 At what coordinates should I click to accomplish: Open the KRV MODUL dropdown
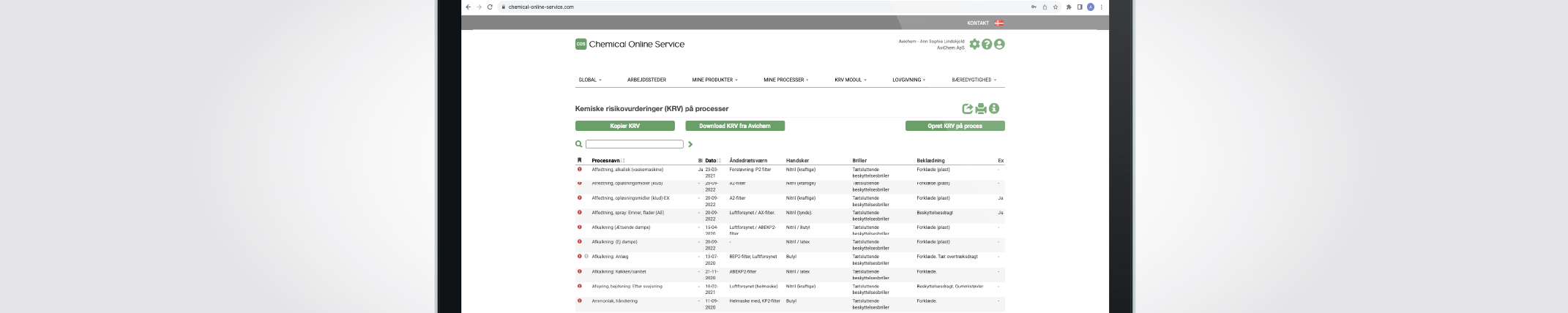click(x=850, y=80)
